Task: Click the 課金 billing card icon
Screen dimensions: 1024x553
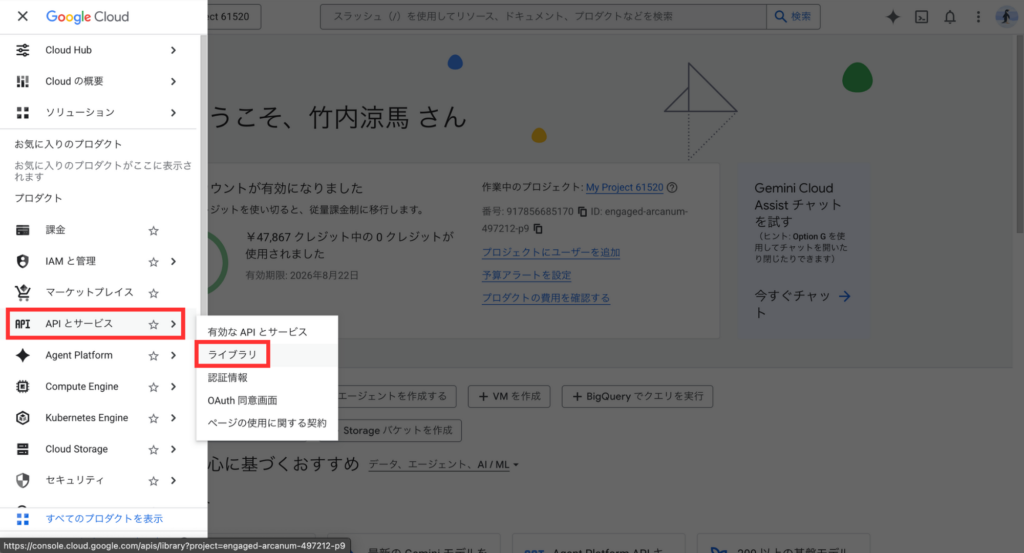Action: pos(23,230)
